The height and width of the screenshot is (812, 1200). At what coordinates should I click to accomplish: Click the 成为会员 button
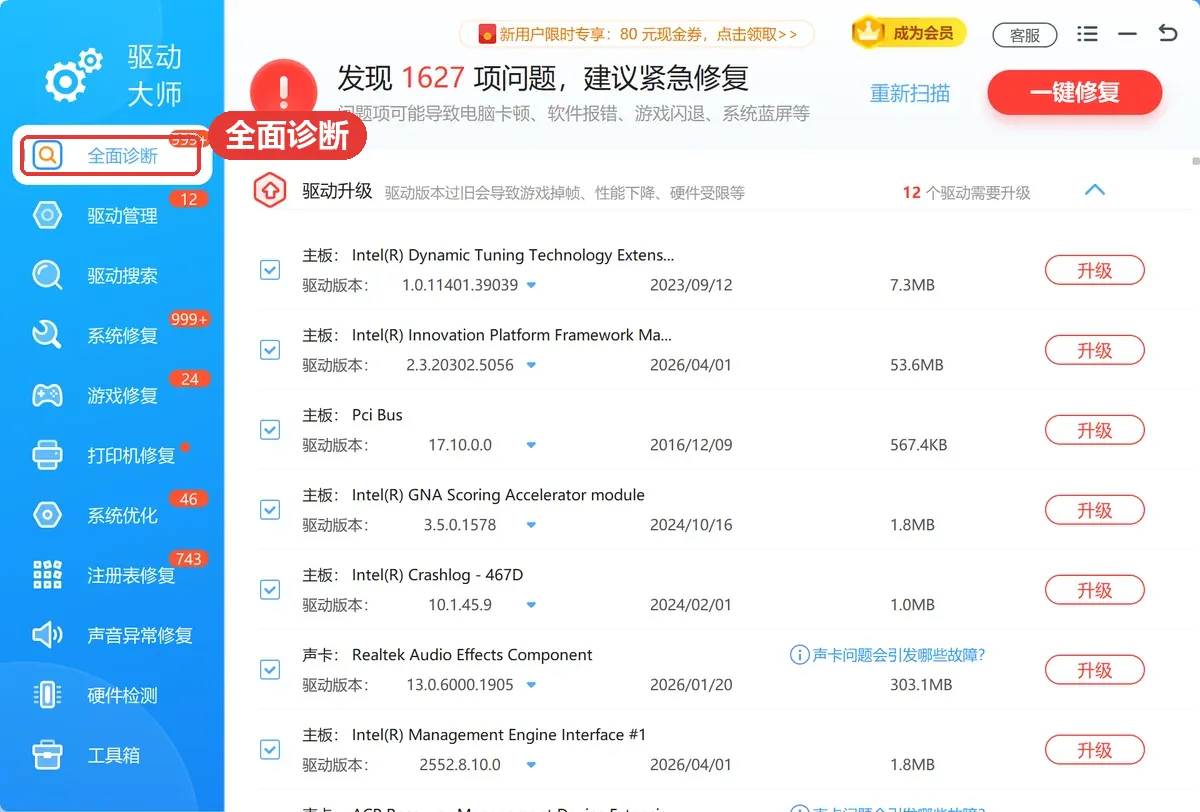909,33
